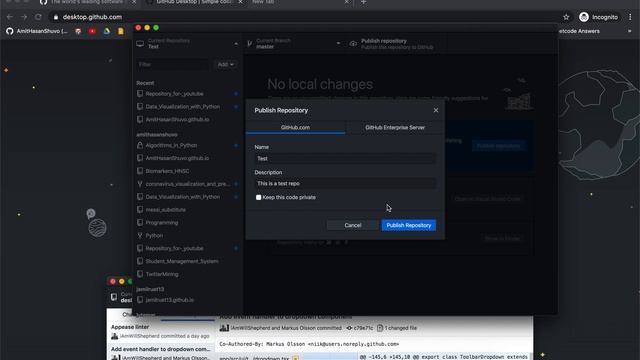This screenshot has width=640, height=360.
Task: Select Student_Management_System repository
Action: [188, 261]
